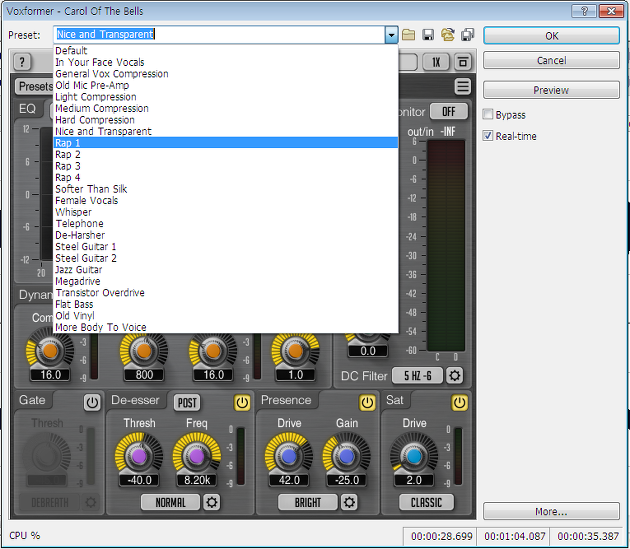
Task: Pick the Old Vinyl preset
Action: 226,316
